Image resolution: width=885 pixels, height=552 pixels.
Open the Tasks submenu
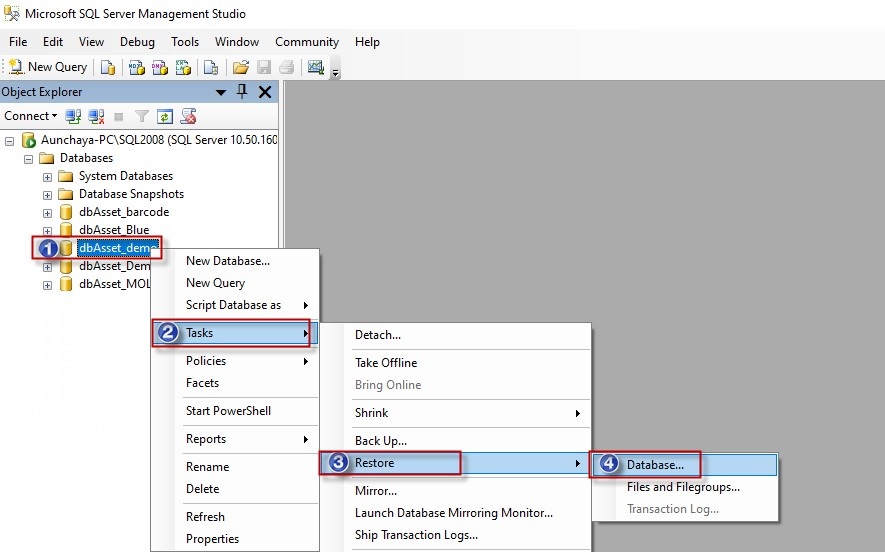click(x=235, y=333)
